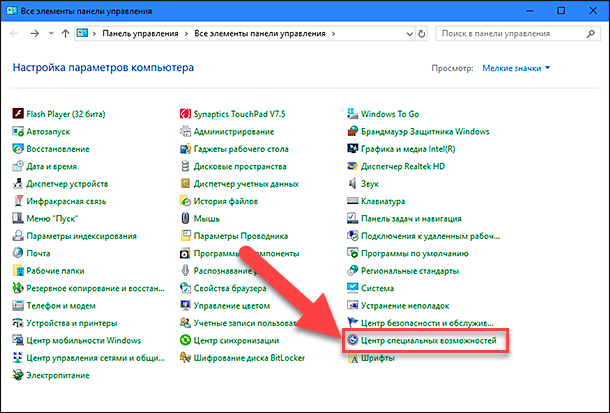Open Параметры индексирования link
This screenshot has height=413, width=610.
tap(81, 236)
